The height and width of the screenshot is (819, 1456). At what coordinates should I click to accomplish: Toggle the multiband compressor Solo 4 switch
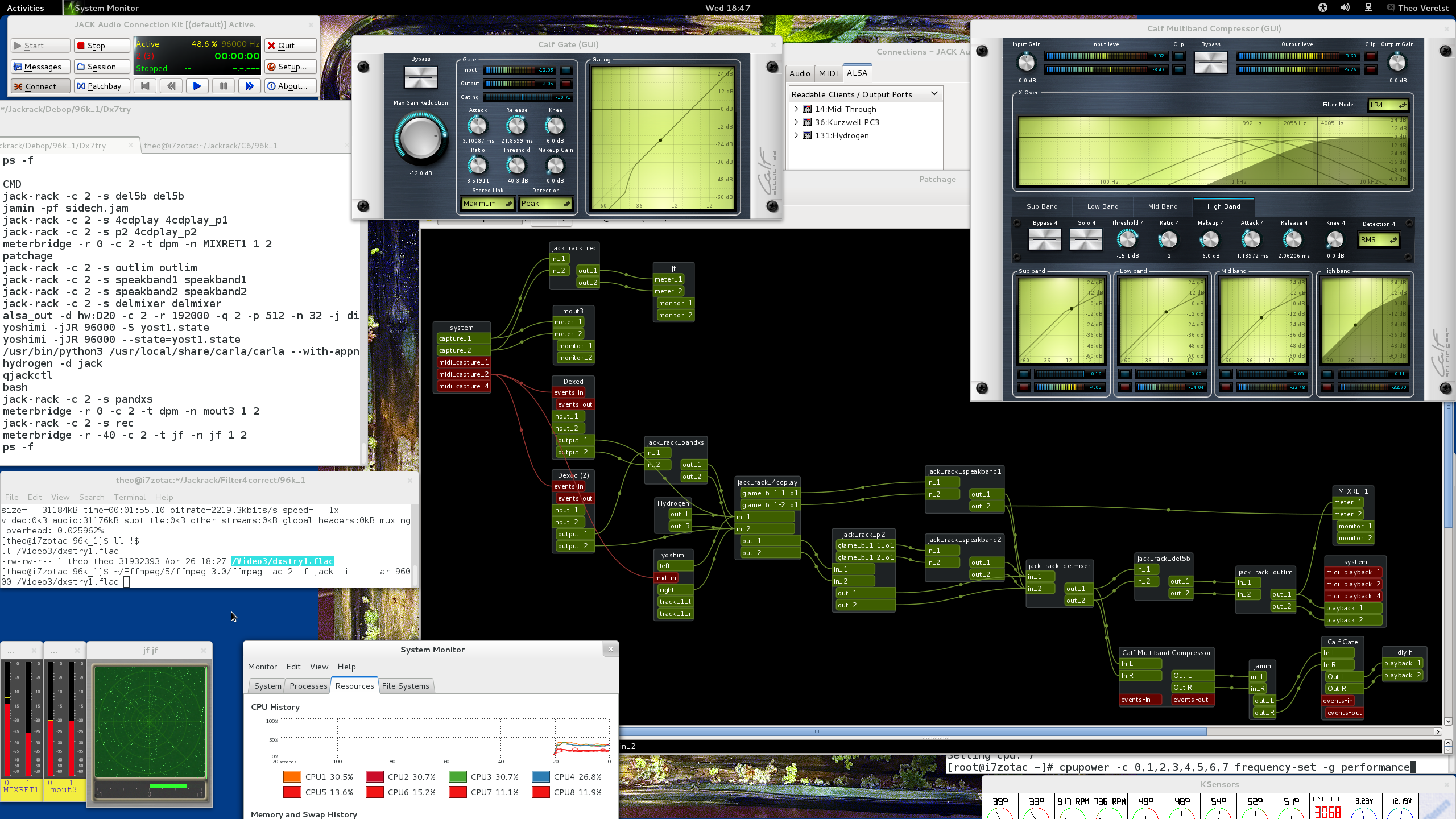coord(1086,239)
